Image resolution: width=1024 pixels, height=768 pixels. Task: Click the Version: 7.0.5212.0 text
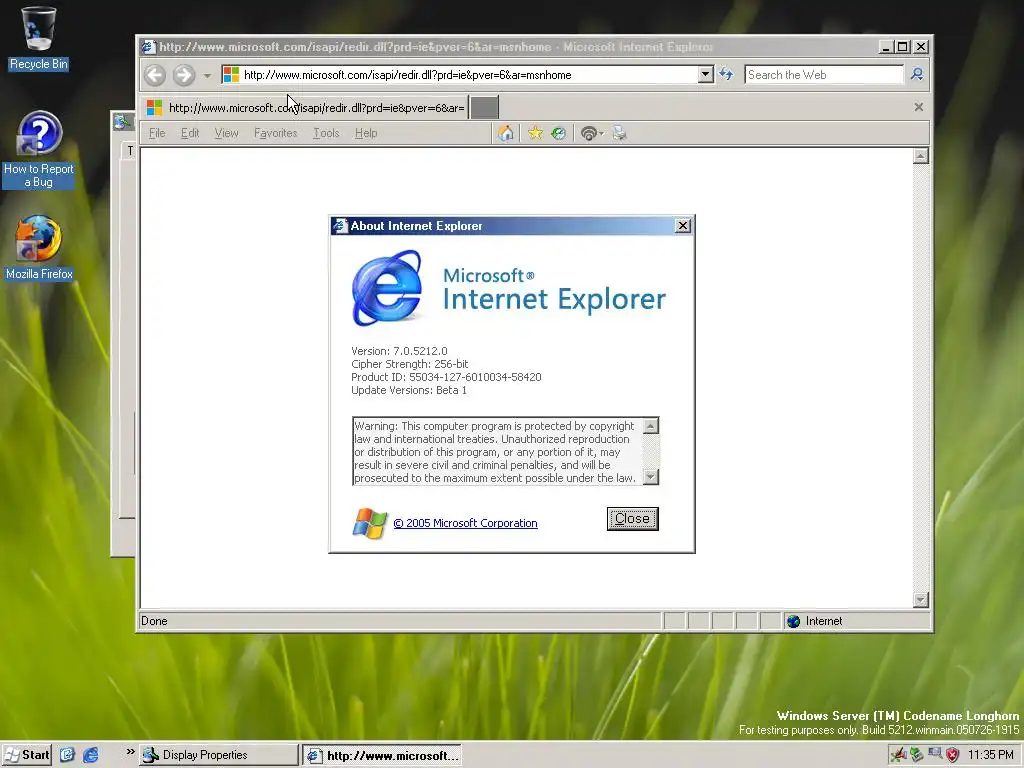[399, 351]
